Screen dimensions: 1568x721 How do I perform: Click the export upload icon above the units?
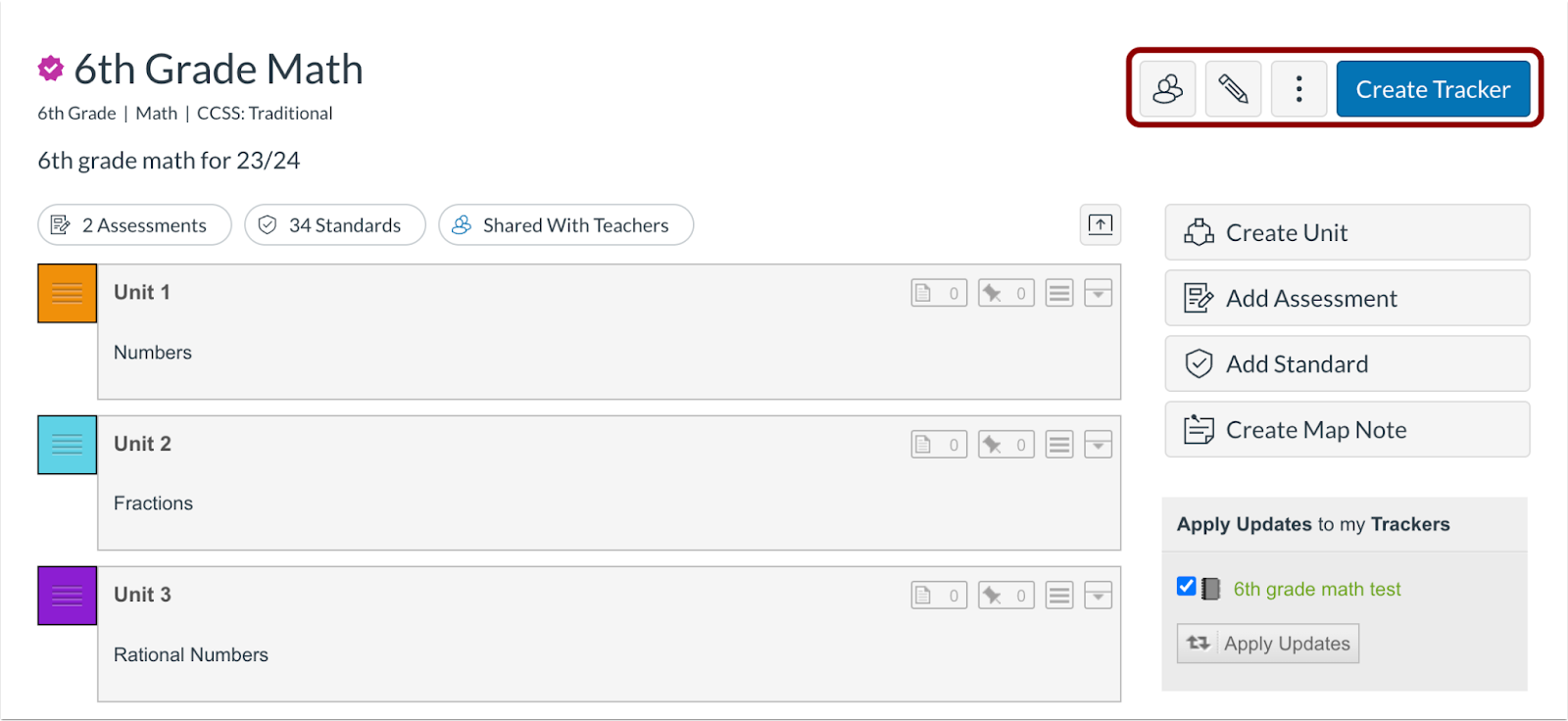click(x=1101, y=224)
